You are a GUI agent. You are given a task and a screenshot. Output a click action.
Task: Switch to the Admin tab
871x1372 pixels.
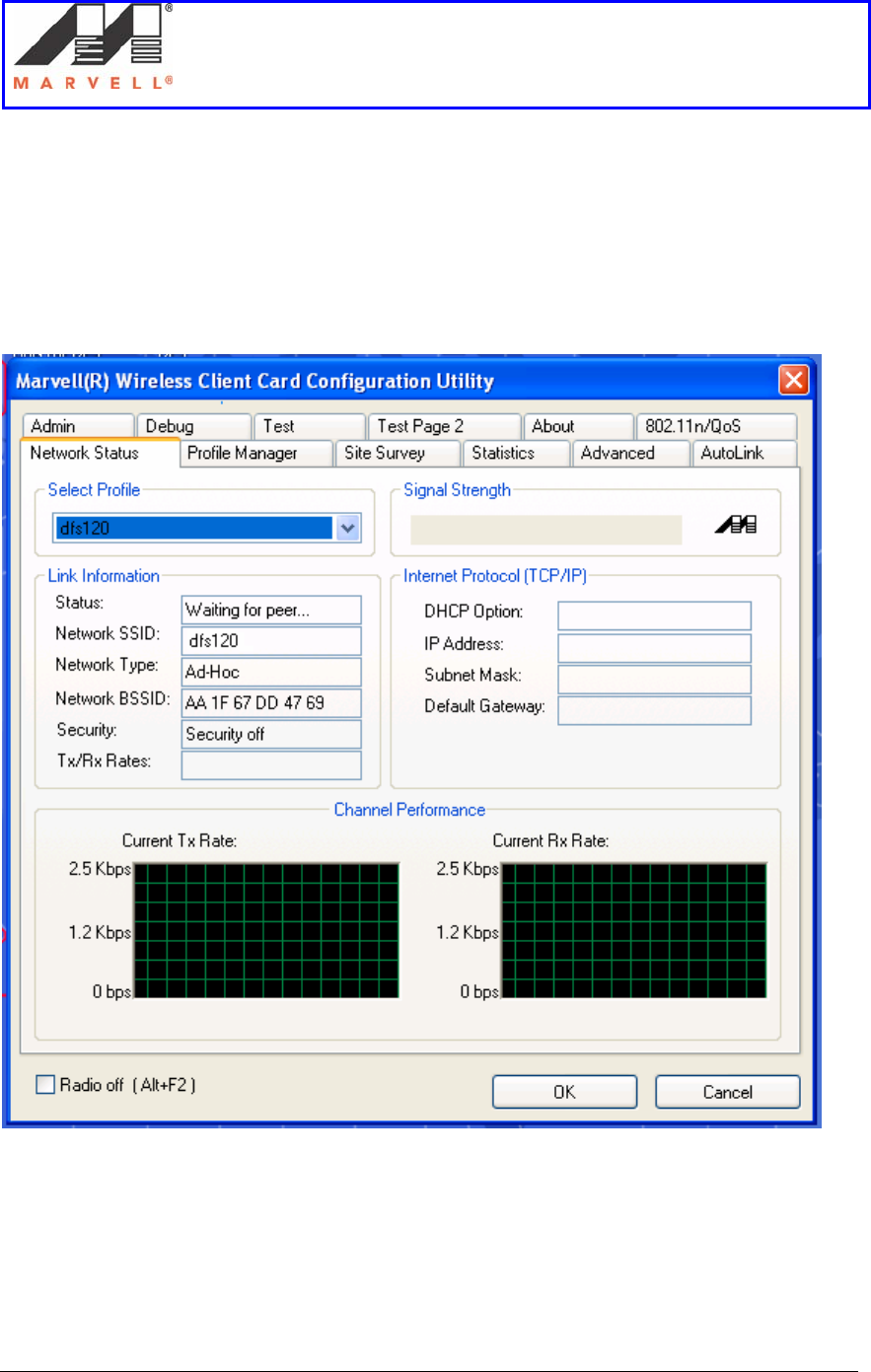pos(76,426)
